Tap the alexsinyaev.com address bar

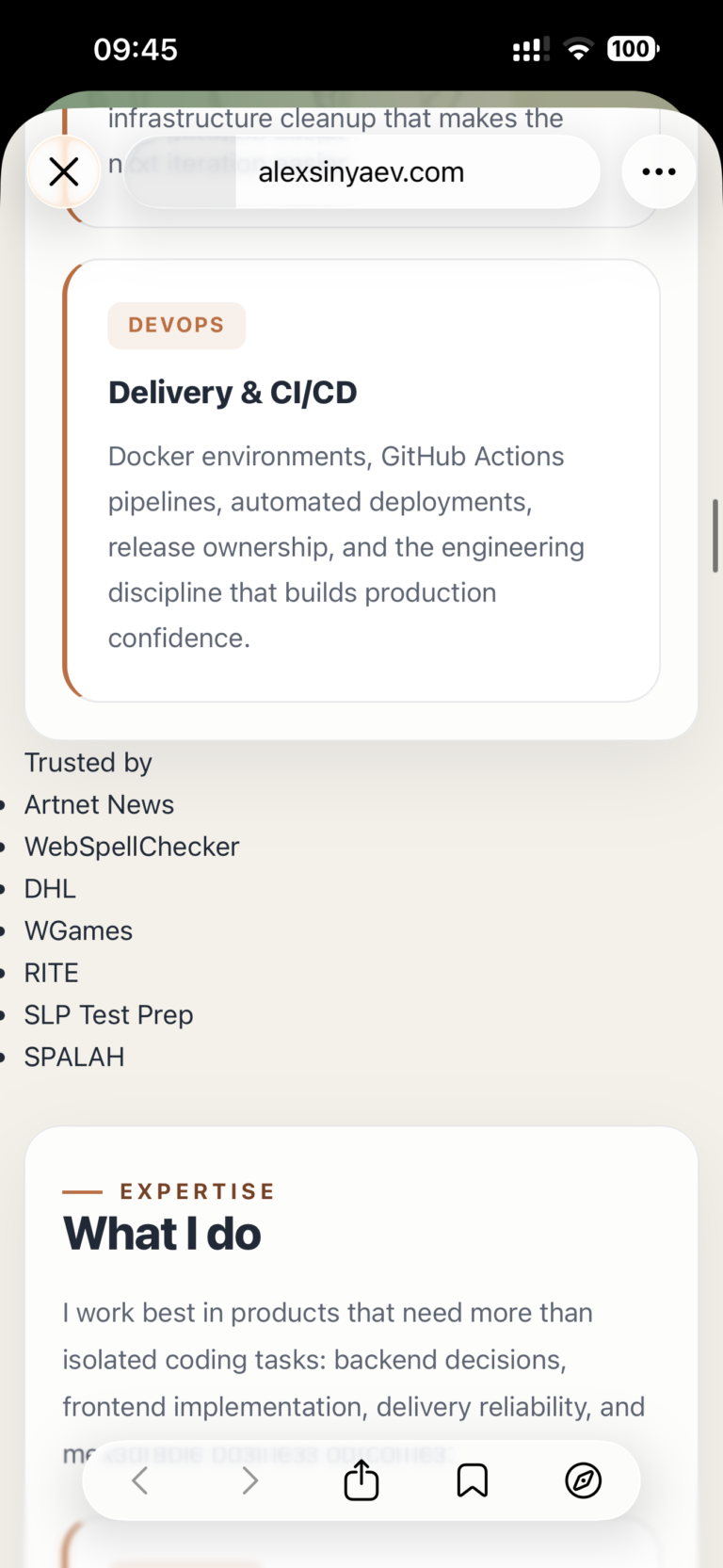361,171
